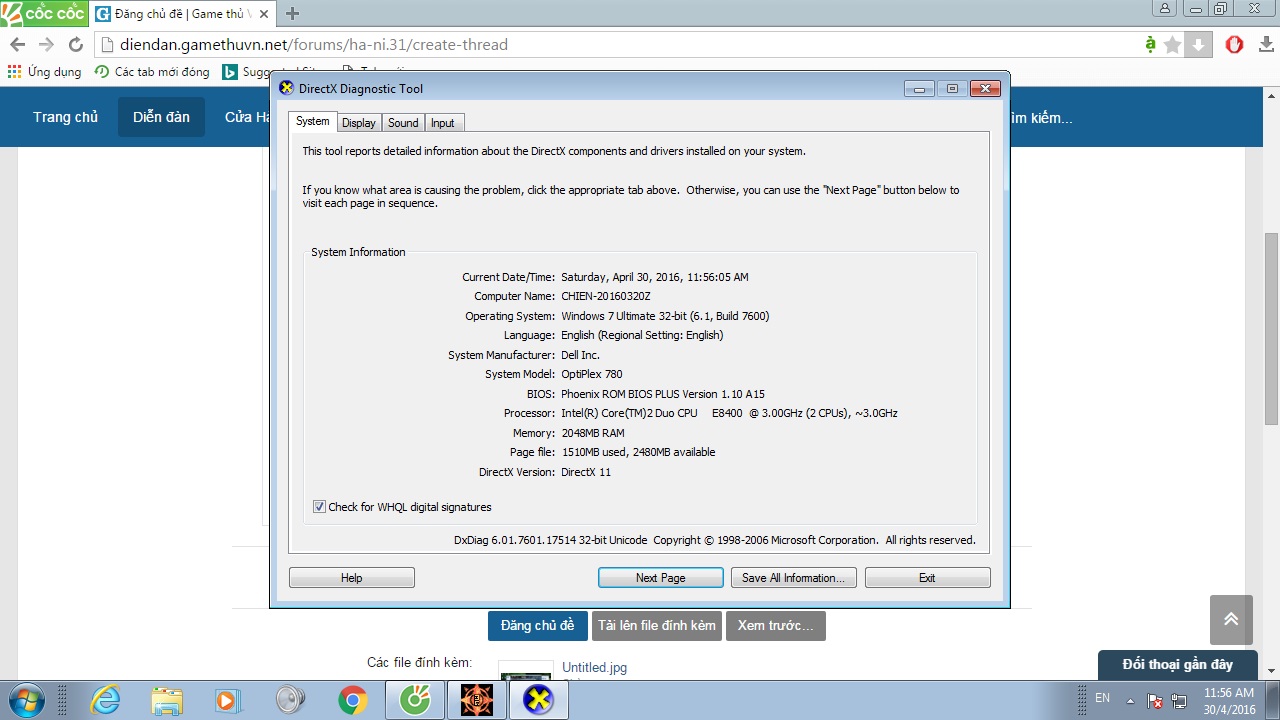The width and height of the screenshot is (1280, 720).
Task: Open Windows Media Player from taskbar
Action: [228, 700]
